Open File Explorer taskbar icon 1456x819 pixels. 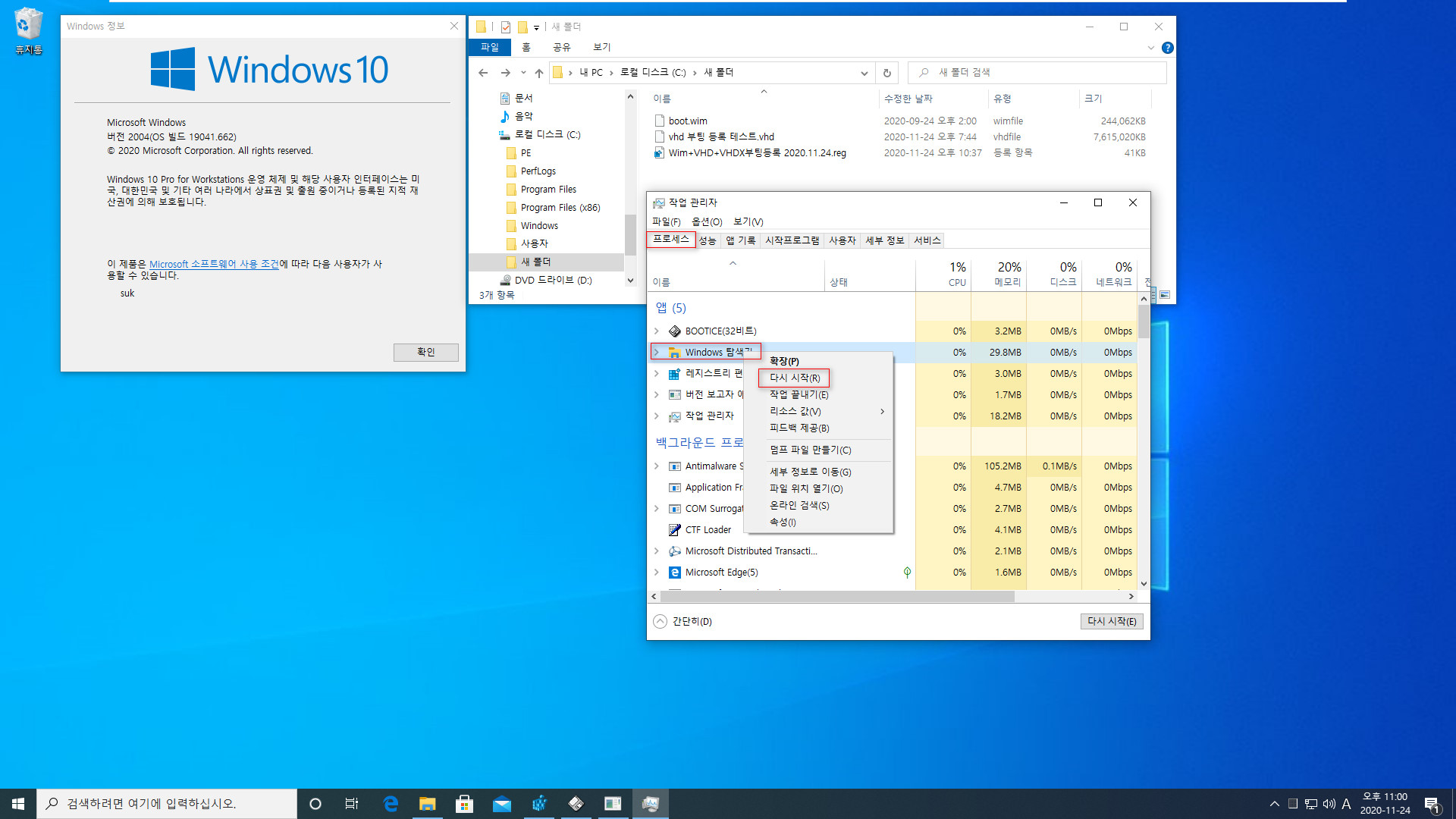(x=428, y=804)
